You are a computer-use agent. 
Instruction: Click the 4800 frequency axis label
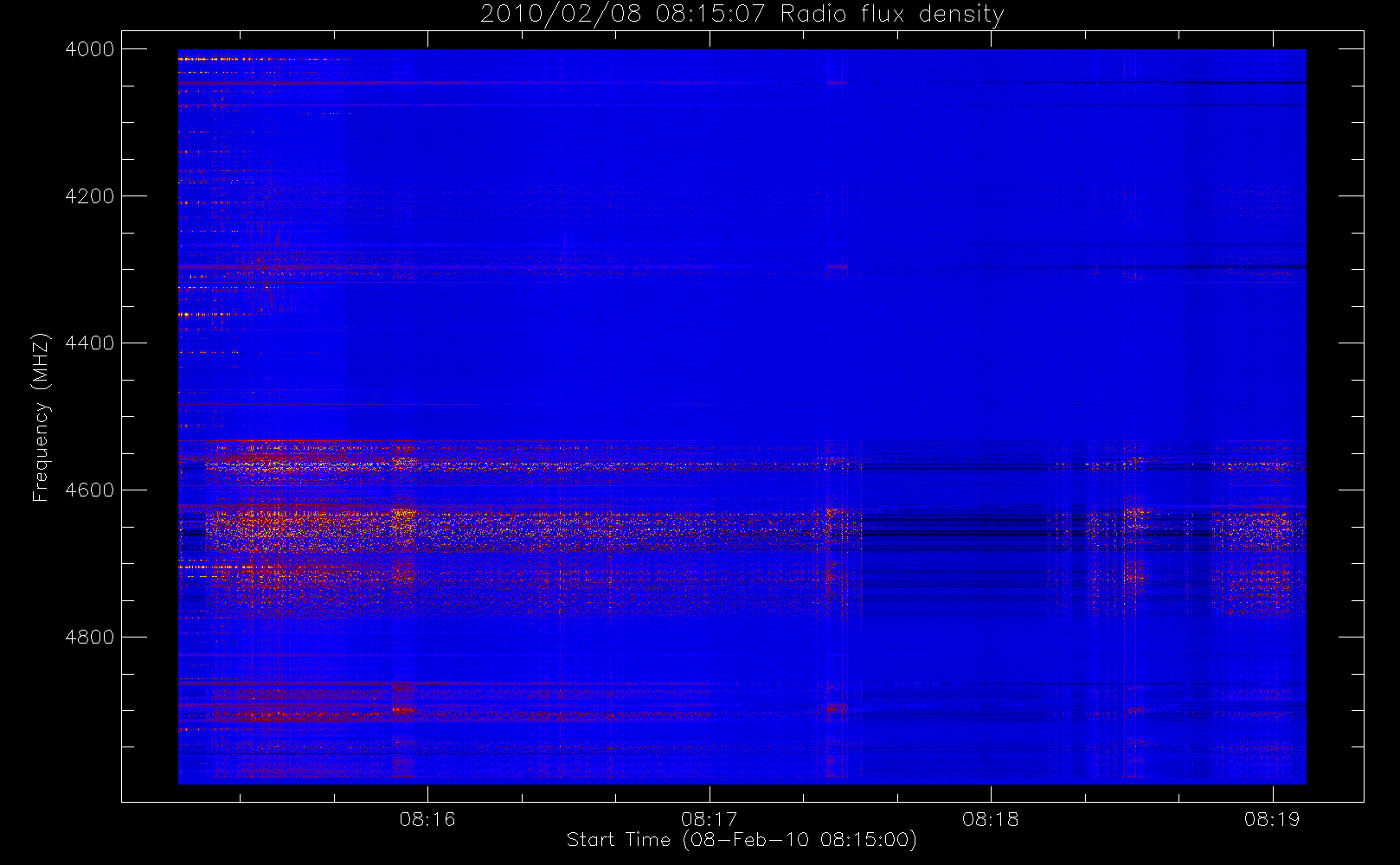(90, 638)
